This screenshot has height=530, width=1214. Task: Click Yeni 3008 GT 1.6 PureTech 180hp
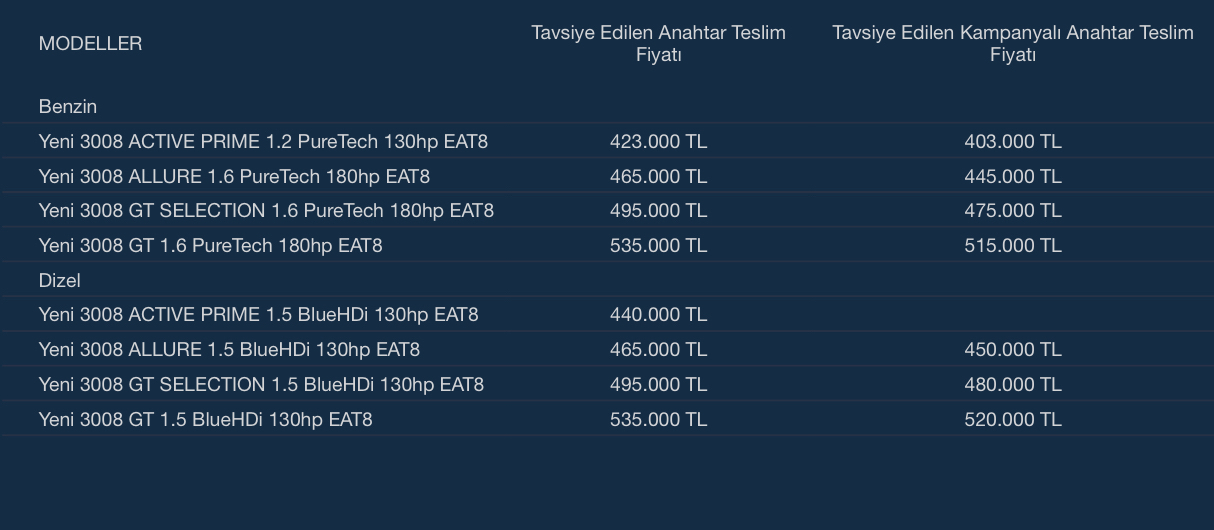tap(210, 245)
